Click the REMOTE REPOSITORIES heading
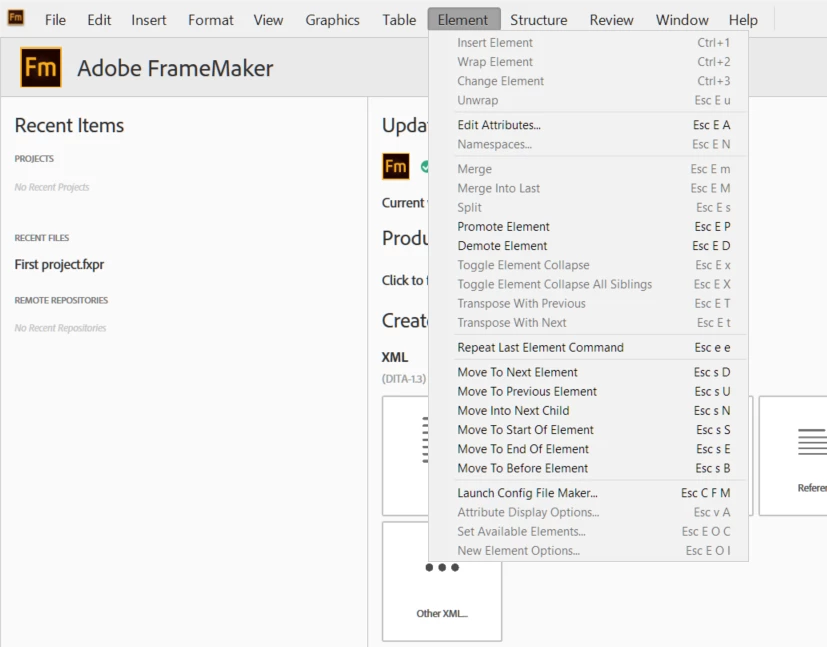 pyautogui.click(x=61, y=300)
